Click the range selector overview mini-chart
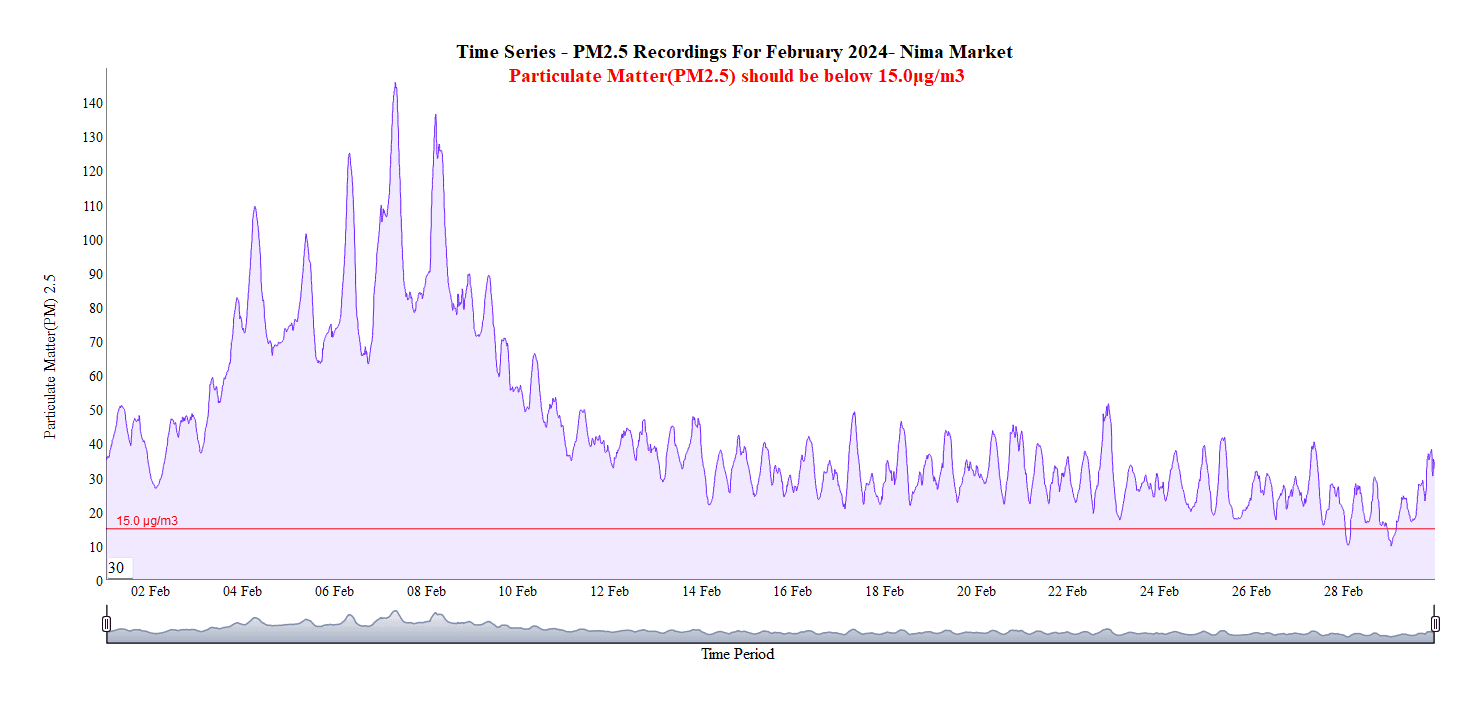 tap(770, 624)
